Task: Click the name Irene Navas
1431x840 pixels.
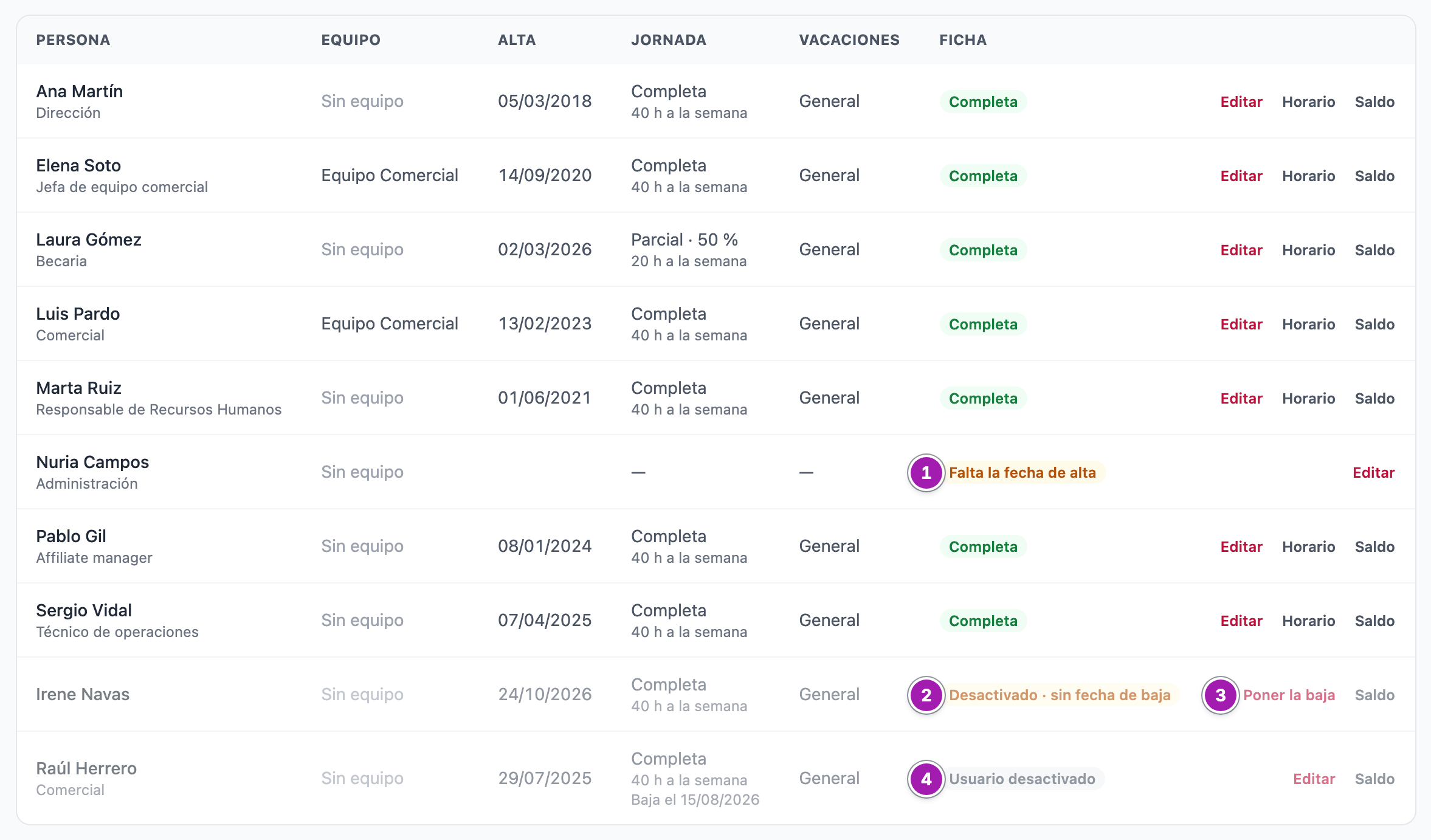Action: point(83,694)
